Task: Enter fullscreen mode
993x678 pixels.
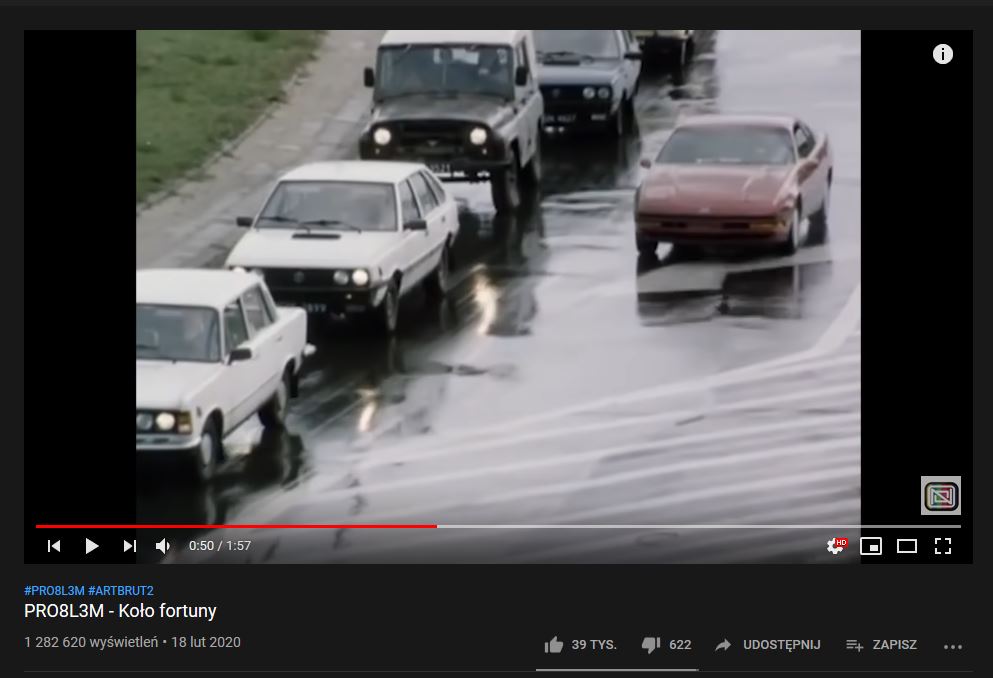Action: pos(943,546)
